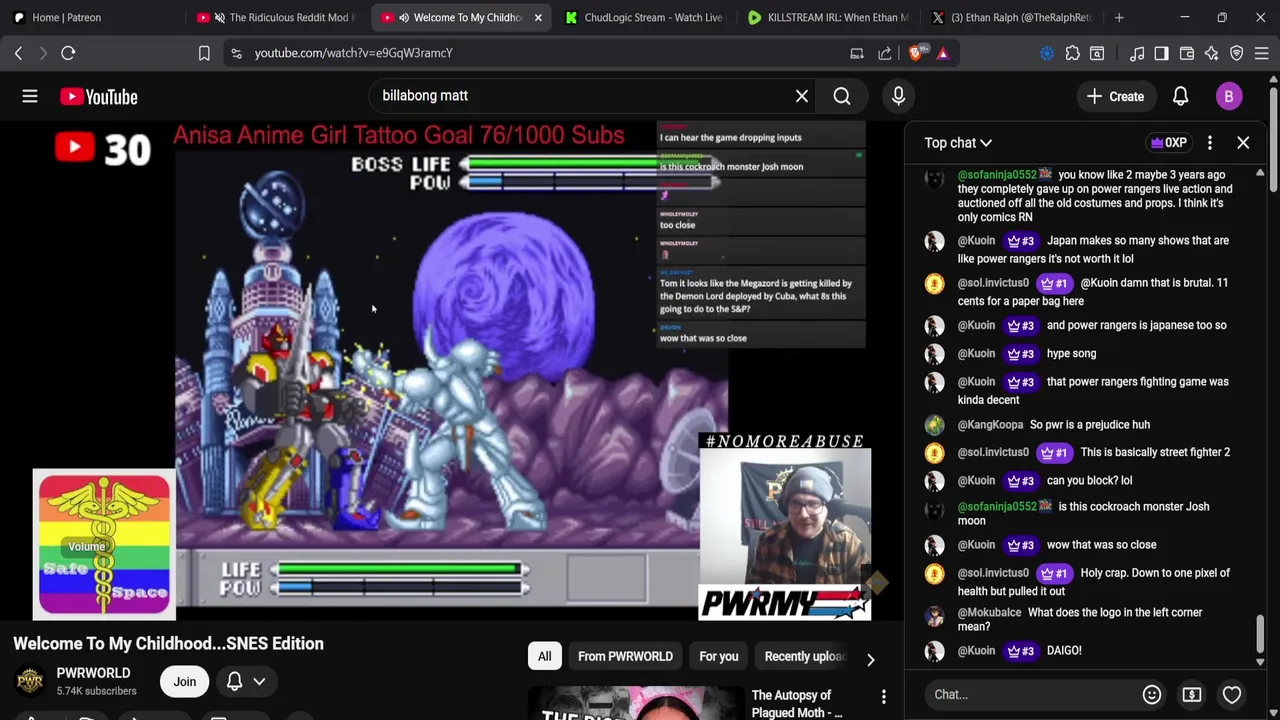This screenshot has width=1280, height=720.
Task: Open Brave Wallet icon
Action: tap(1187, 53)
